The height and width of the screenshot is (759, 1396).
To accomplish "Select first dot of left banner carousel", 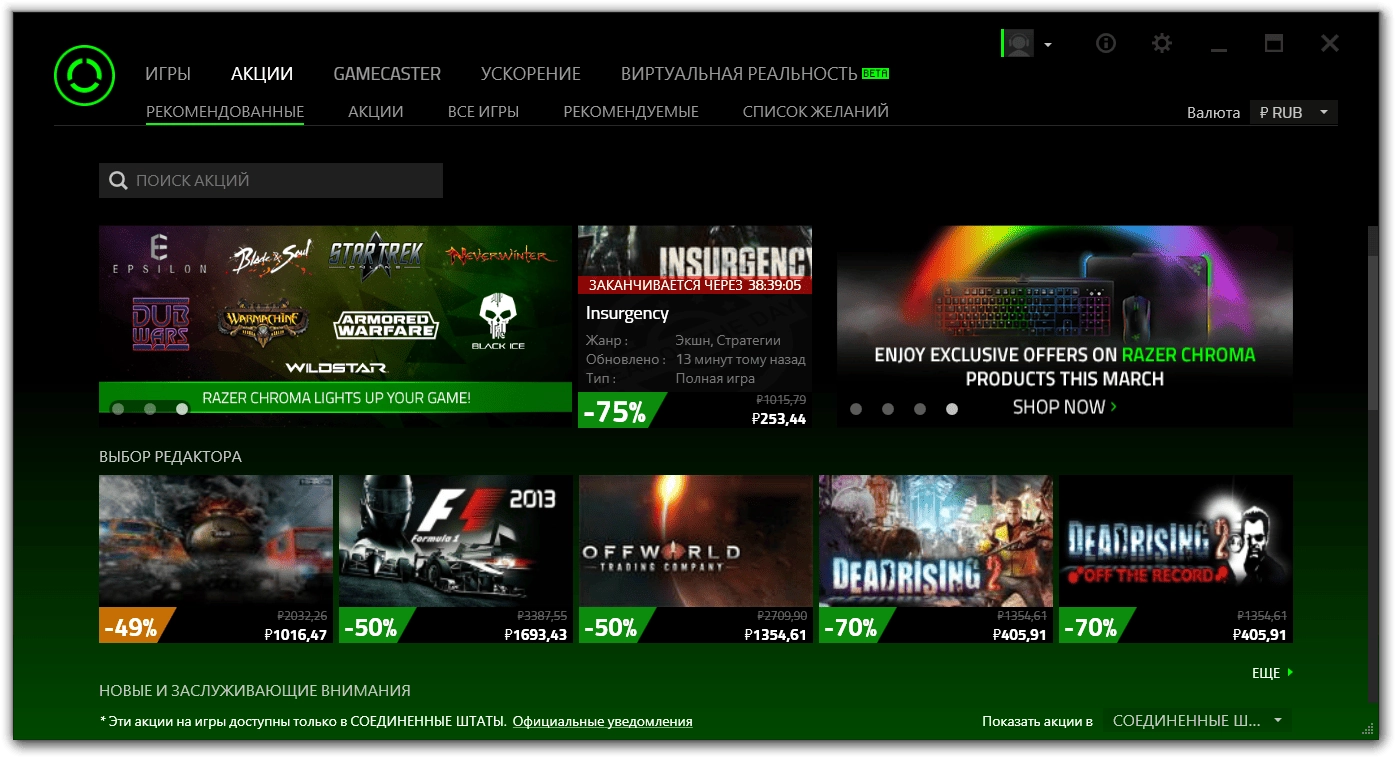I will click(x=118, y=408).
